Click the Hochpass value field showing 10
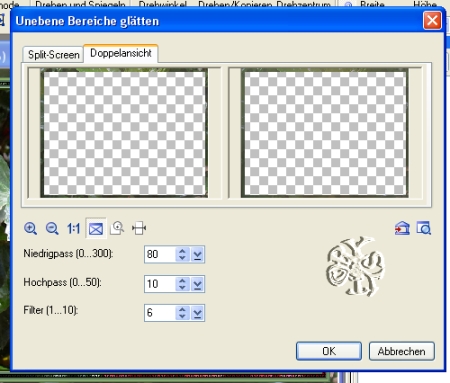The height and width of the screenshot is (383, 450). pyautogui.click(x=160, y=284)
